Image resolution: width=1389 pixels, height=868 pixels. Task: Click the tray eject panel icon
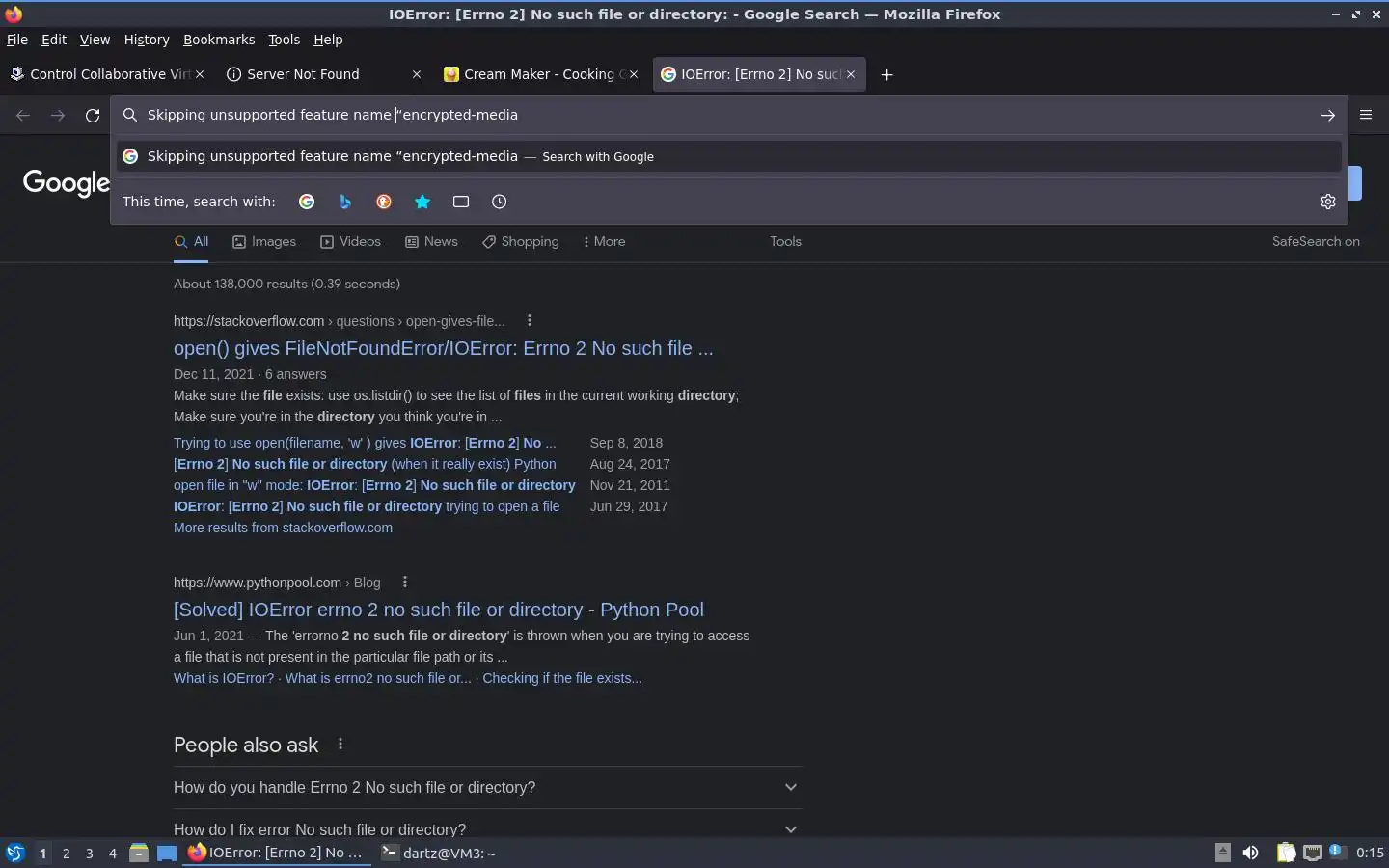coord(1222,852)
